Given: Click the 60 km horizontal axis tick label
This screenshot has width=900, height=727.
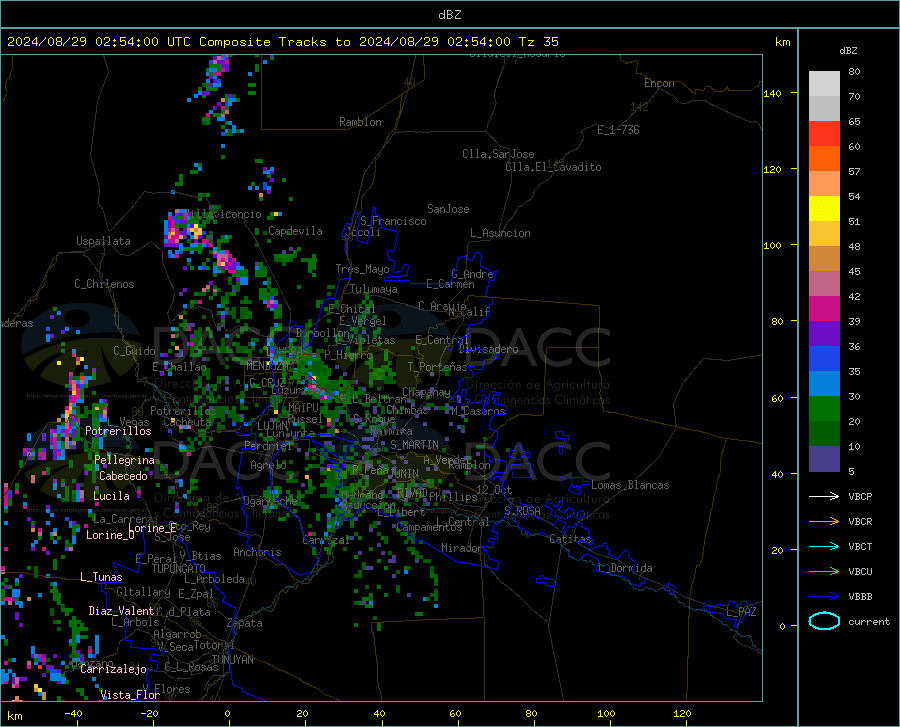Looking at the screenshot, I should click(x=455, y=714).
